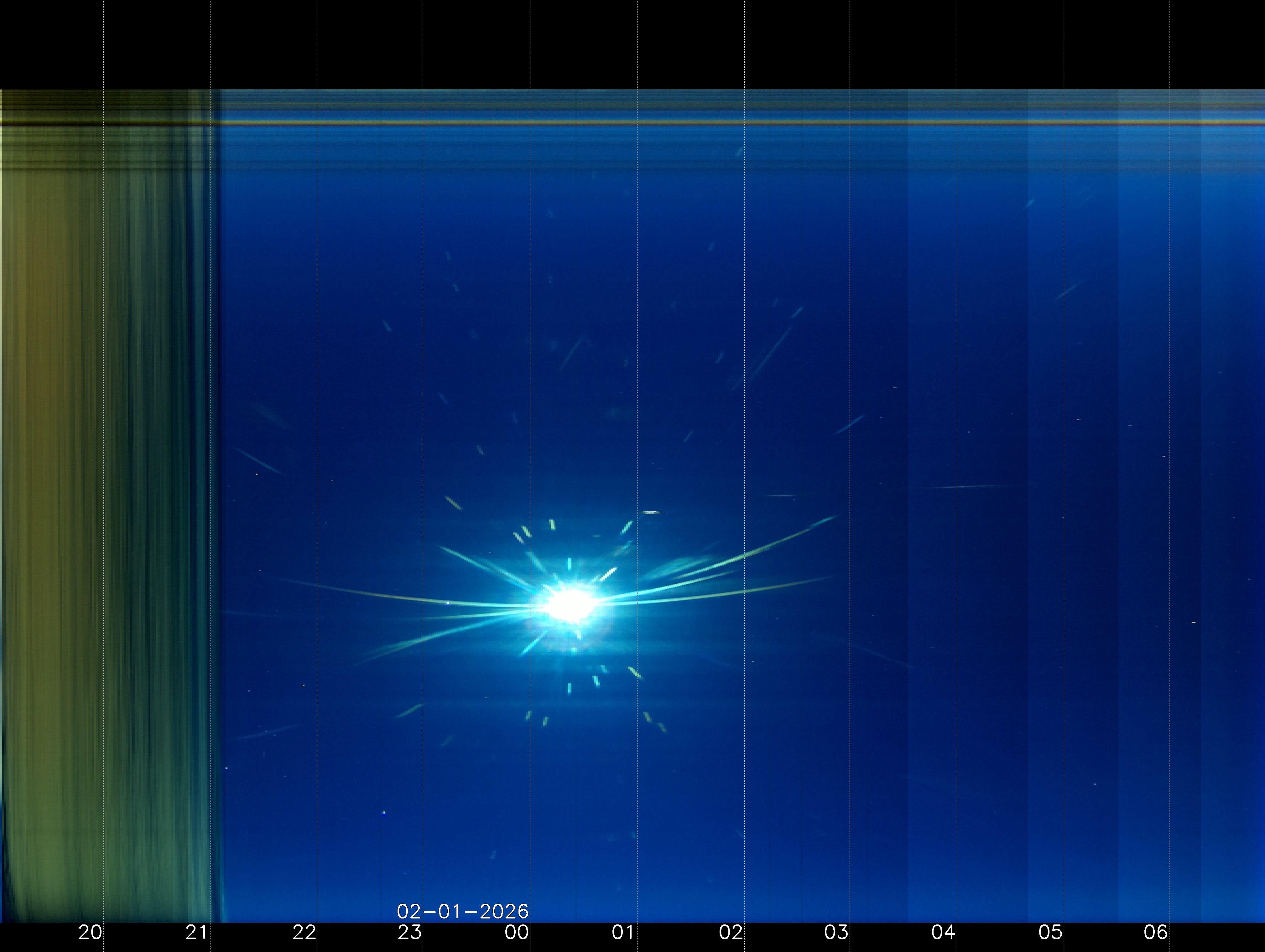Screen dimensions: 1265x952
Task: Select the 00 midnight hour label
Action: (x=516, y=933)
